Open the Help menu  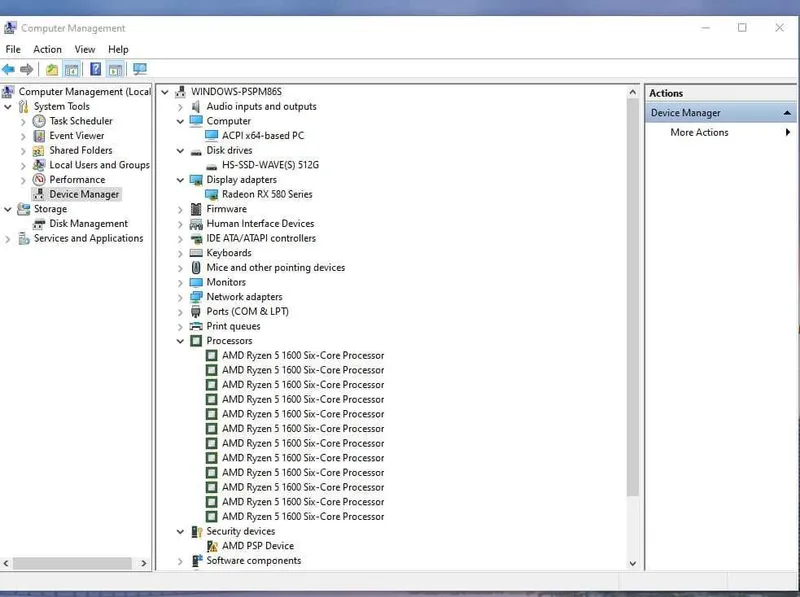pos(118,49)
